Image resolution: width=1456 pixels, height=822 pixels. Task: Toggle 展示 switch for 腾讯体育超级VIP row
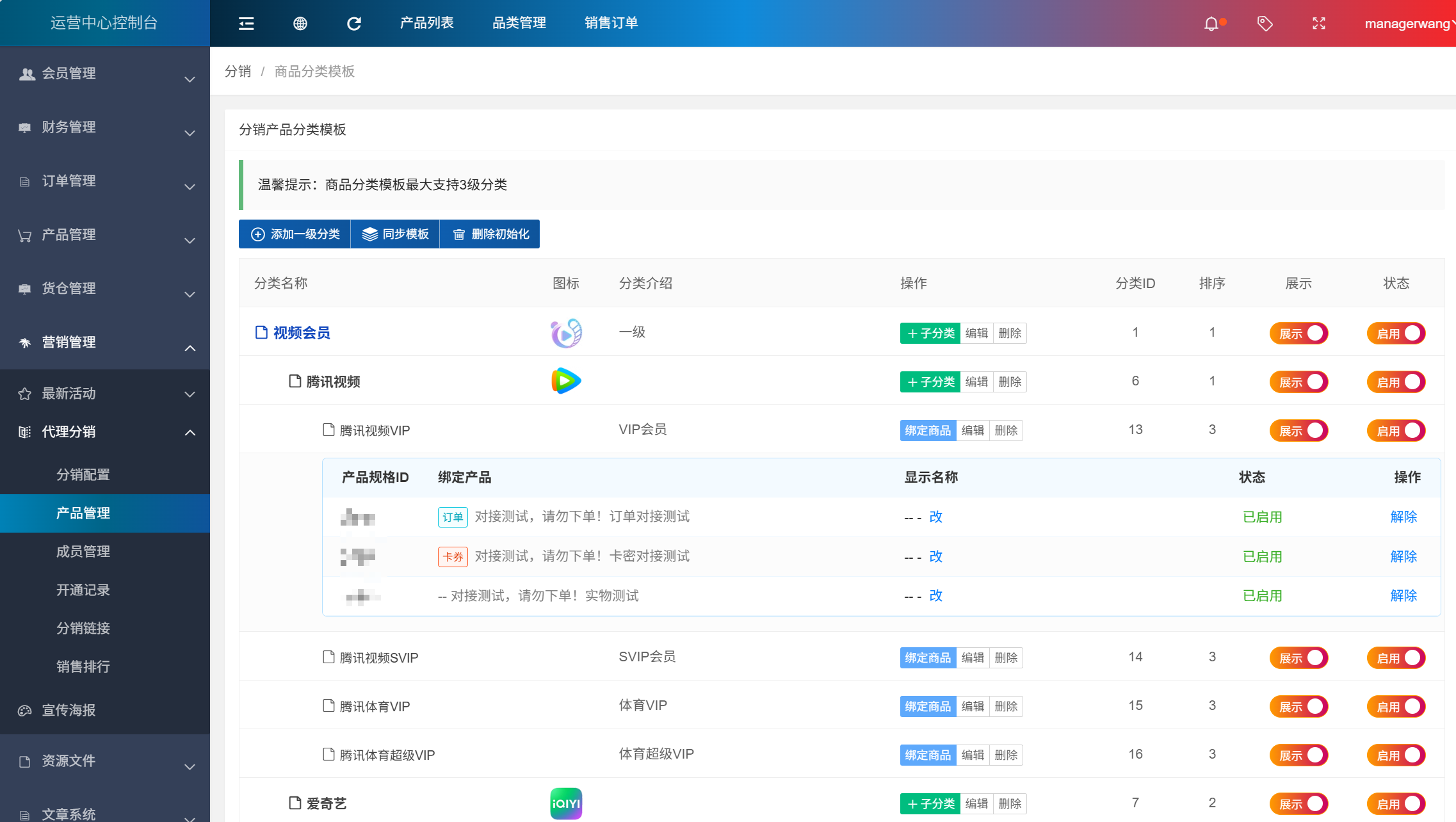pos(1299,755)
